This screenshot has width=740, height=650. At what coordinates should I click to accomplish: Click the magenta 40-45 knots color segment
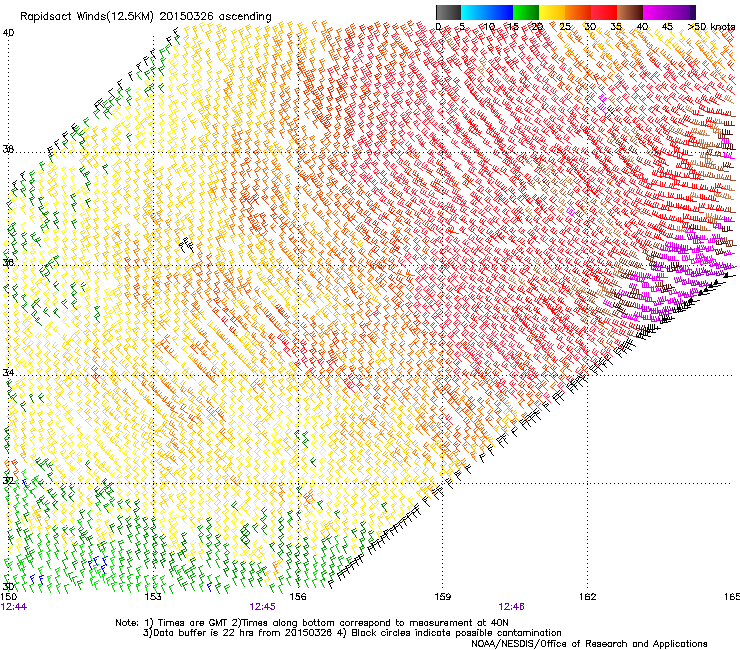click(656, 12)
